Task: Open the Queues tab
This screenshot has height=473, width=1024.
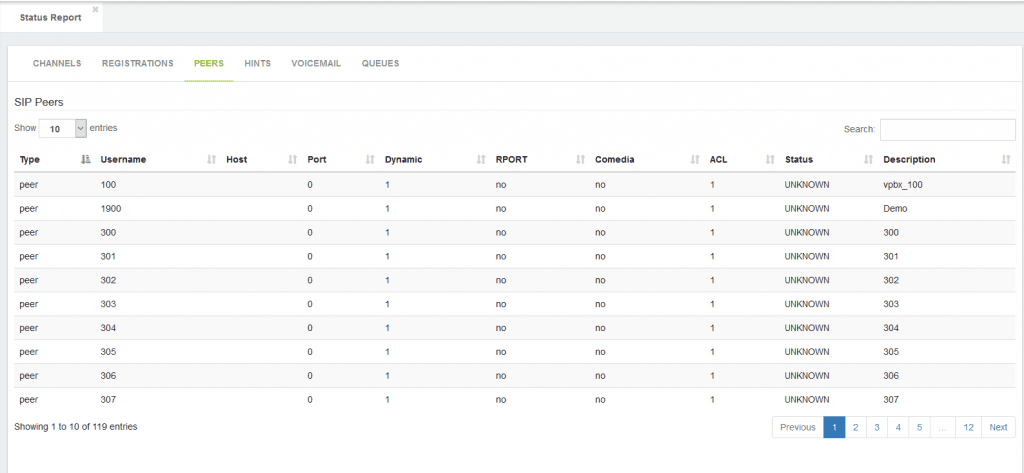Action: click(381, 63)
